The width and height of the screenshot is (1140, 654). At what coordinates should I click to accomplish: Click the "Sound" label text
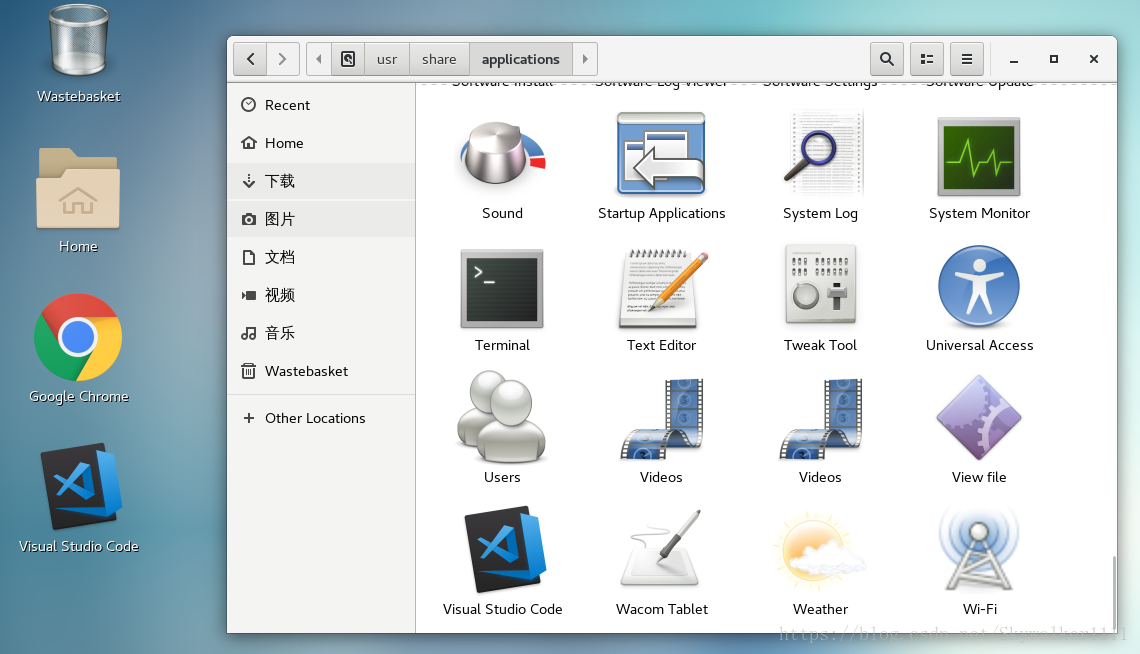point(502,213)
